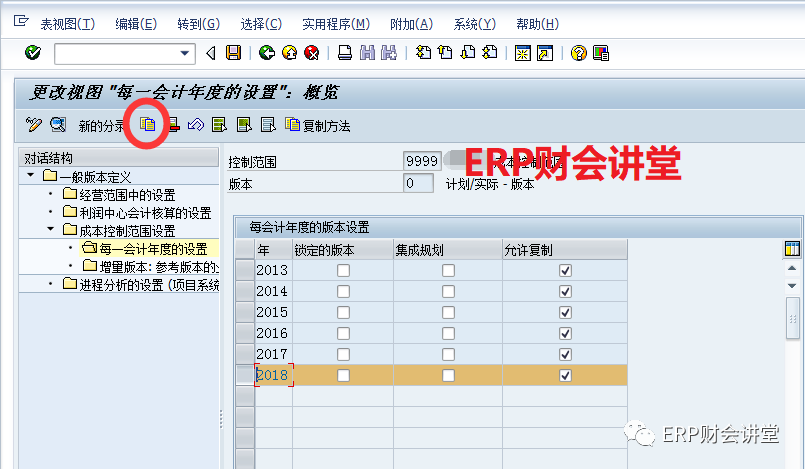Click the 新的分录 button
Screen dimensions: 805x469
[x=102, y=126]
